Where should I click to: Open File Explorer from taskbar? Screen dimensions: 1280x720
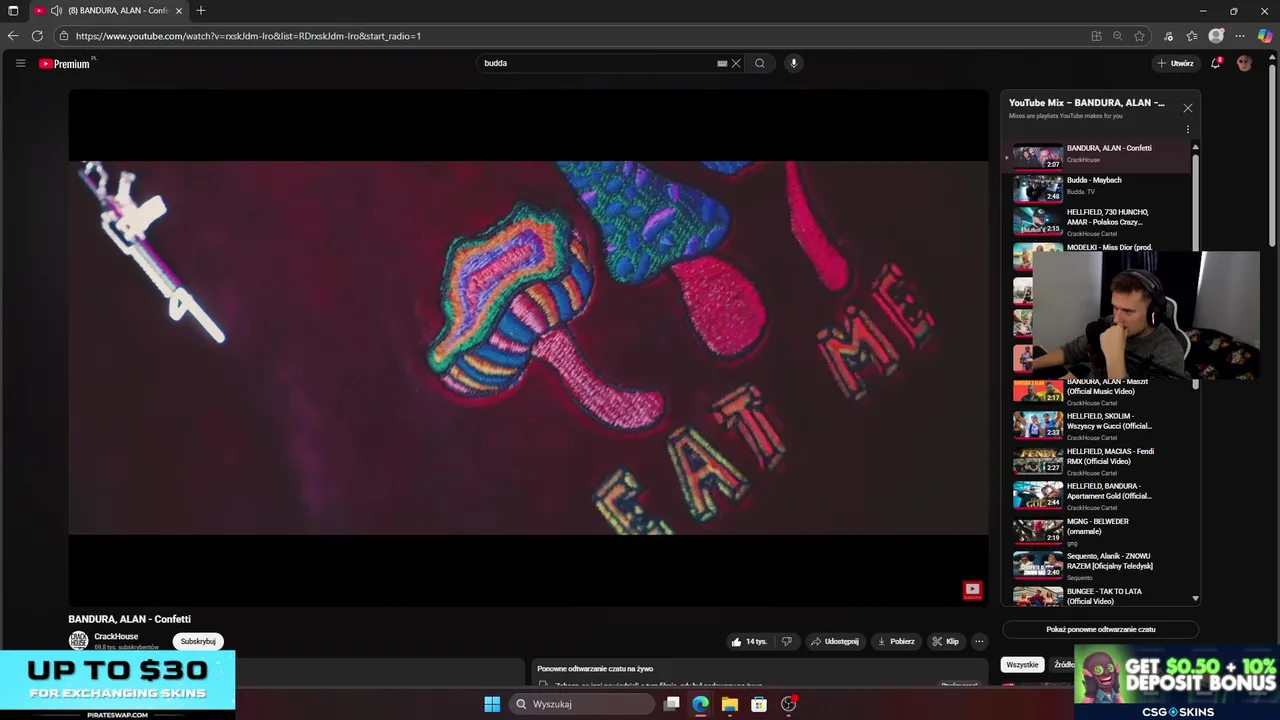[730, 704]
